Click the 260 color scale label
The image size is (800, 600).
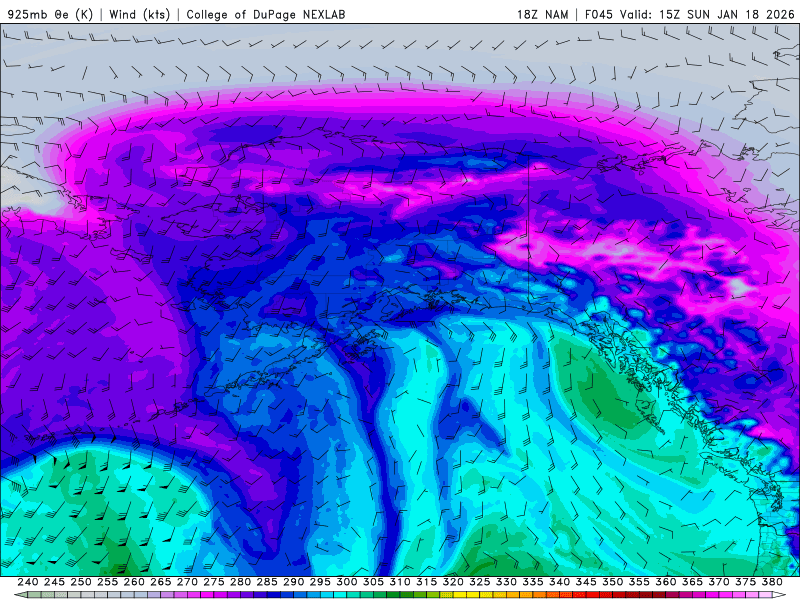coord(134,582)
